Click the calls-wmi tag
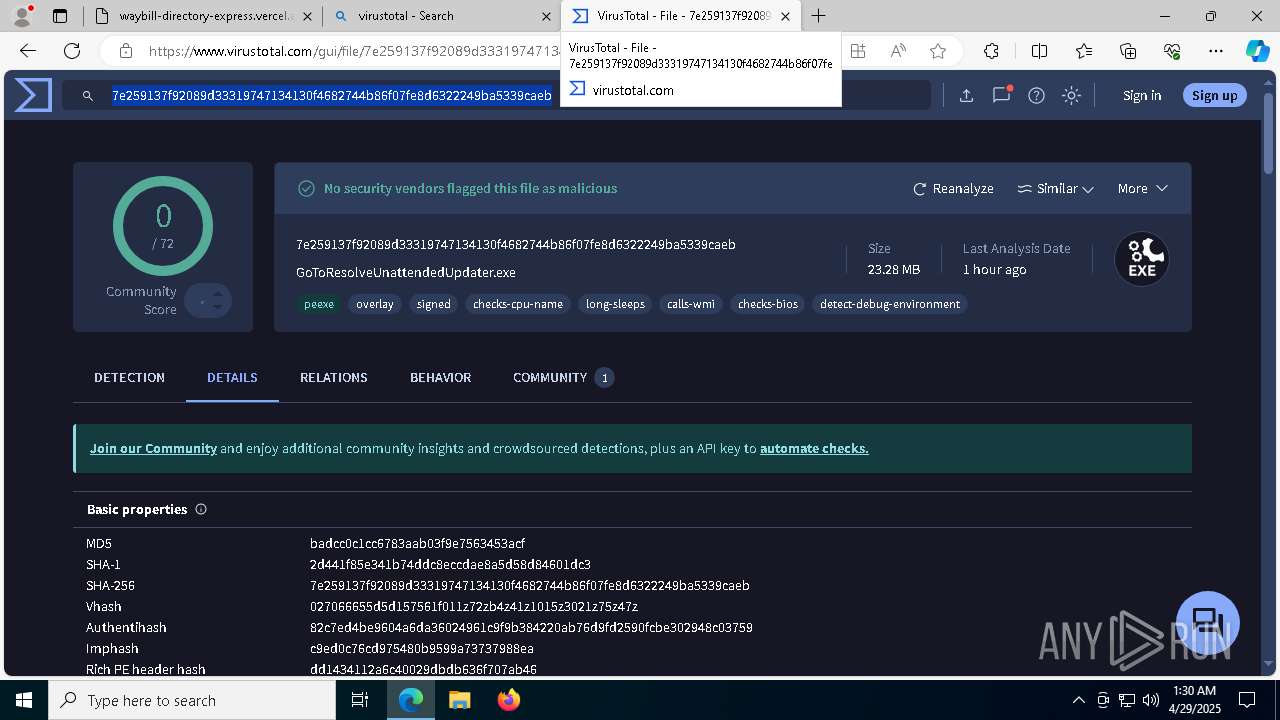The height and width of the screenshot is (720, 1280). [x=691, y=304]
